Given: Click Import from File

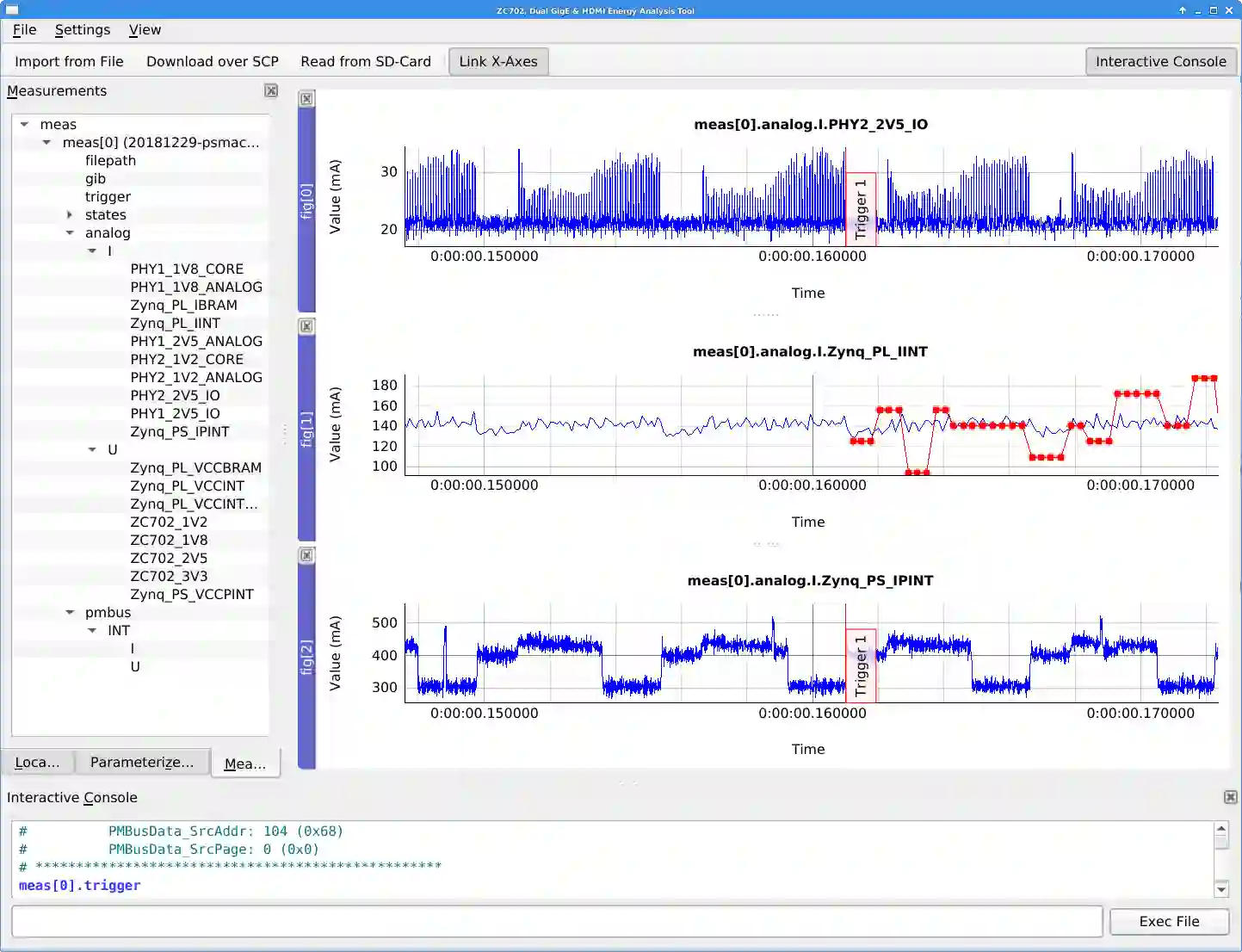Looking at the screenshot, I should 69,62.
